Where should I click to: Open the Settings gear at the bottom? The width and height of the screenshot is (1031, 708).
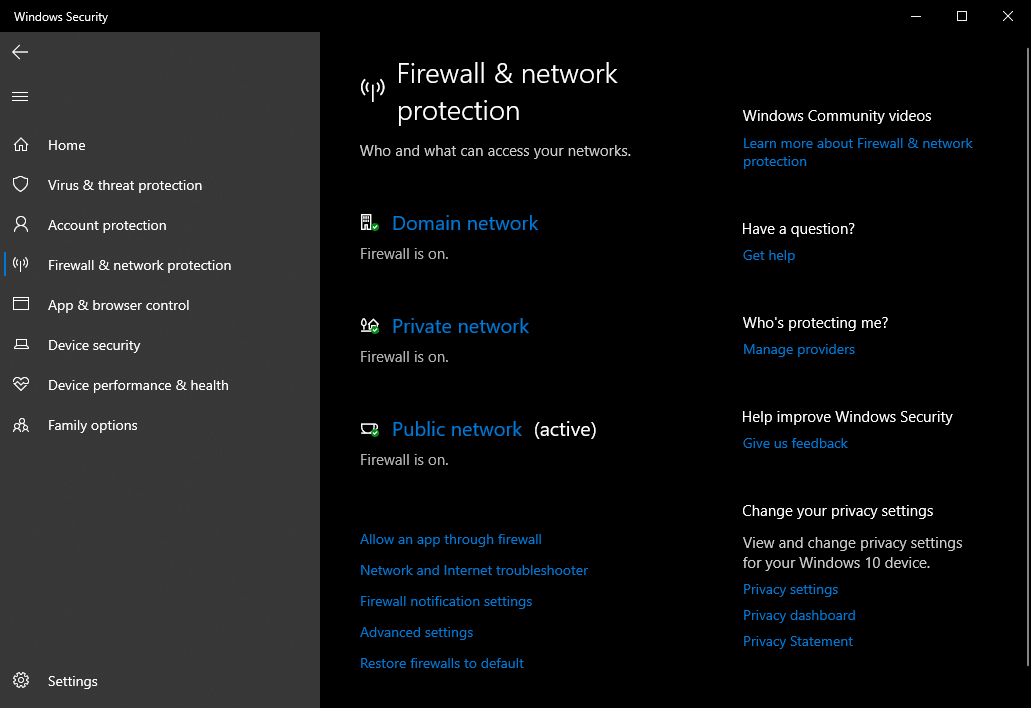coord(20,681)
